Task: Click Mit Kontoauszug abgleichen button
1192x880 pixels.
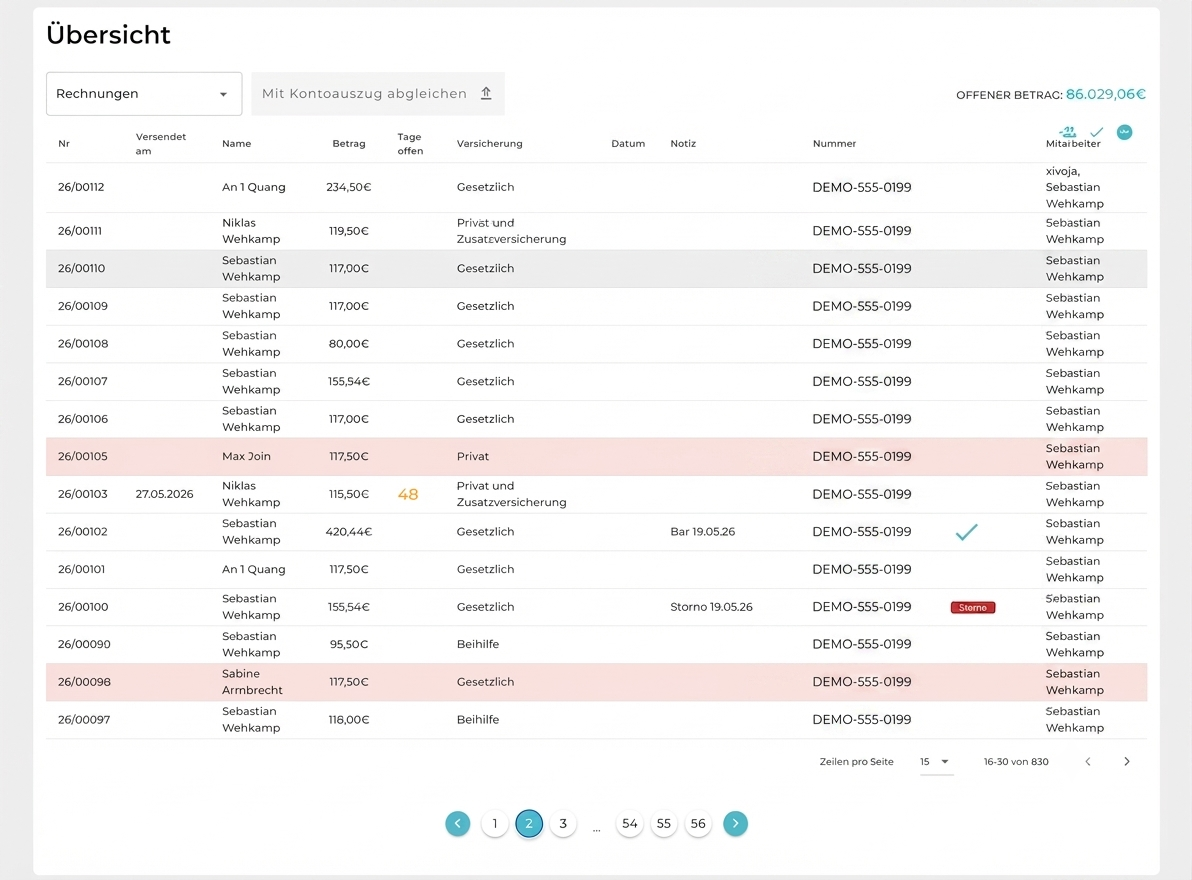Action: tap(378, 94)
